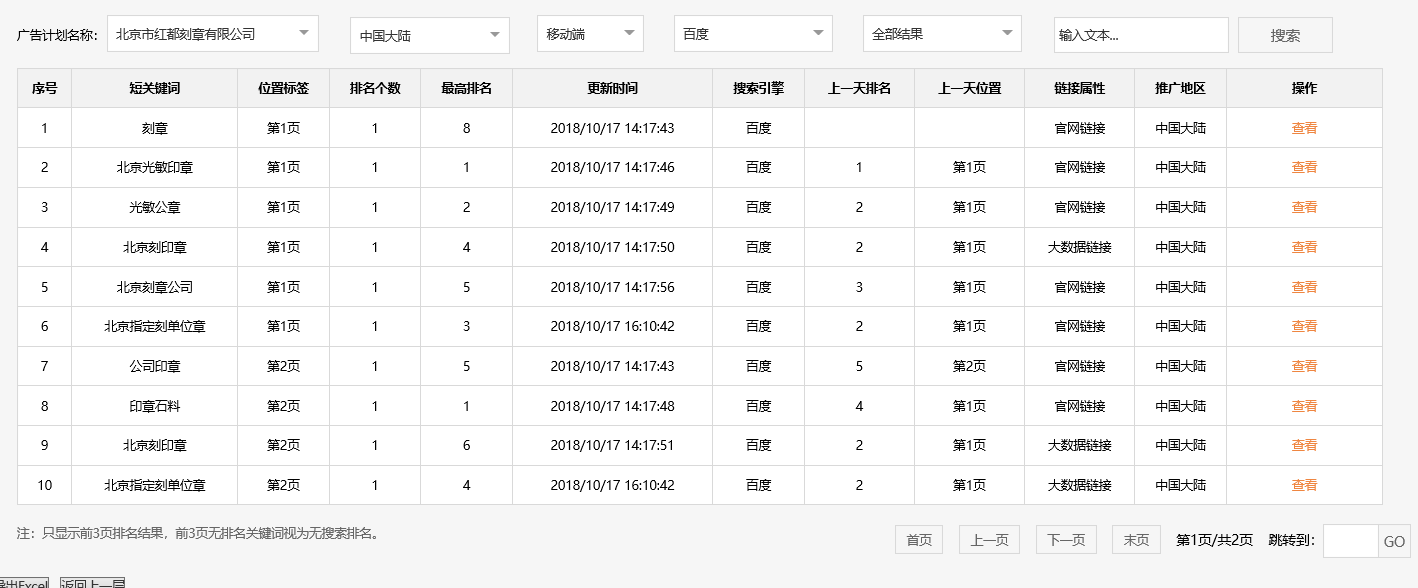Open 查看 details for 公司印章
Screen dimensions: 1418x588
point(1304,366)
